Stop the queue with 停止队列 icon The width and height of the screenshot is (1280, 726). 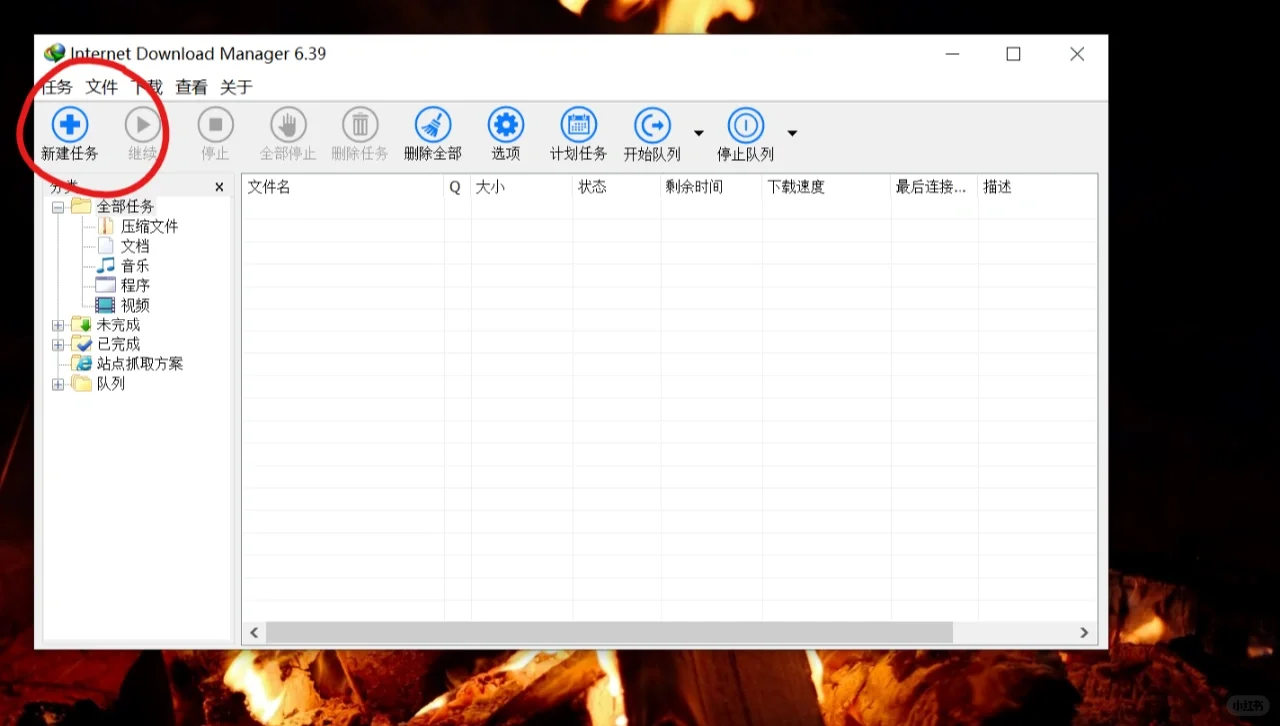(x=745, y=124)
